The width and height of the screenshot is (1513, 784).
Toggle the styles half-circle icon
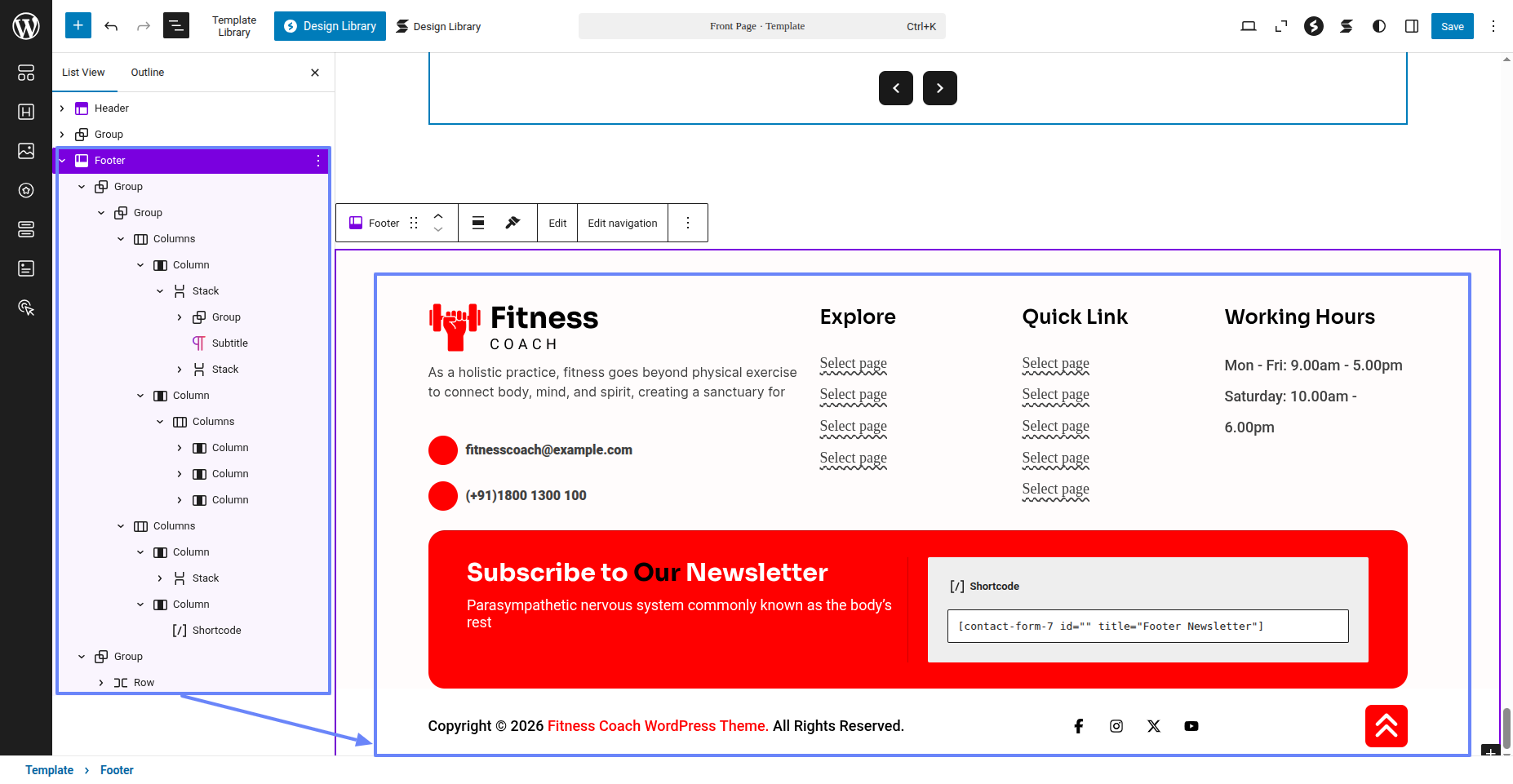1378,26
